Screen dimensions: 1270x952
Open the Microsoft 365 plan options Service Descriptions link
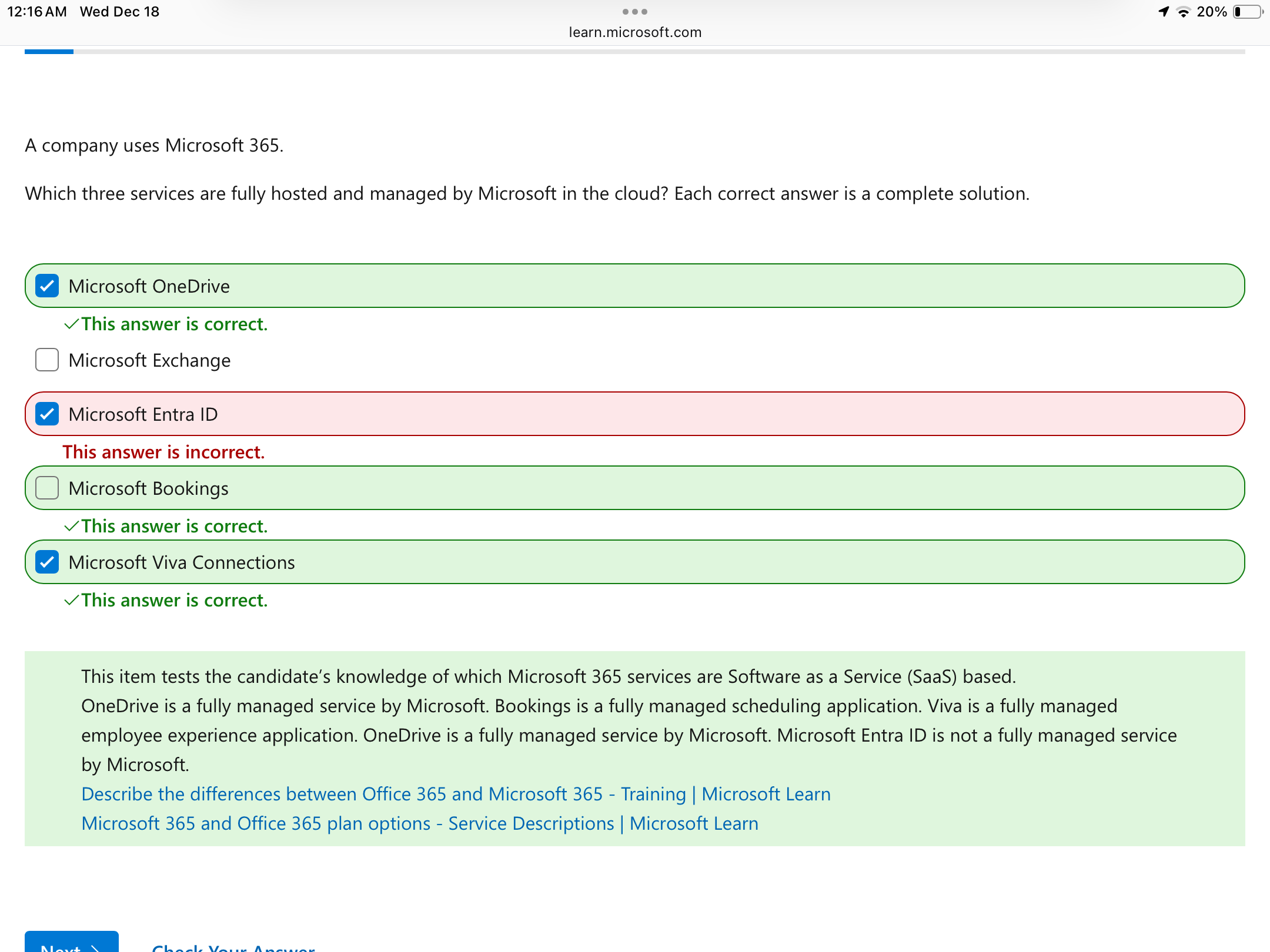420,823
